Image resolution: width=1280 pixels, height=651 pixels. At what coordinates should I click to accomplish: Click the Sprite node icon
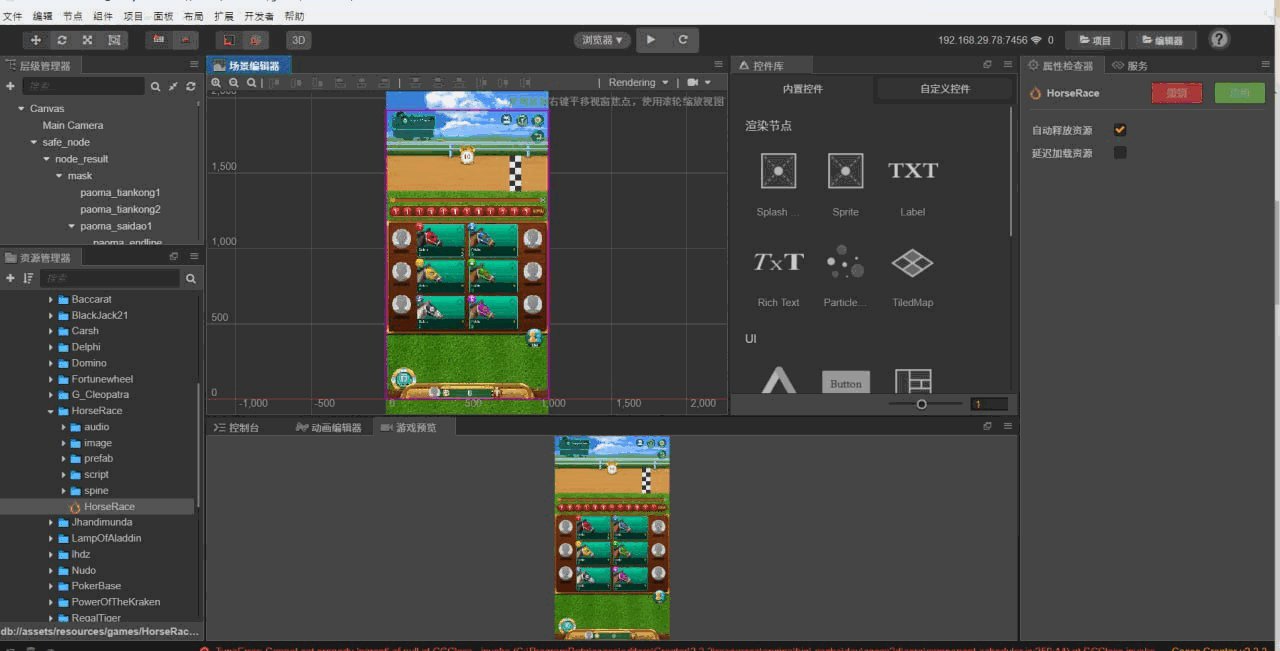[x=845, y=171]
